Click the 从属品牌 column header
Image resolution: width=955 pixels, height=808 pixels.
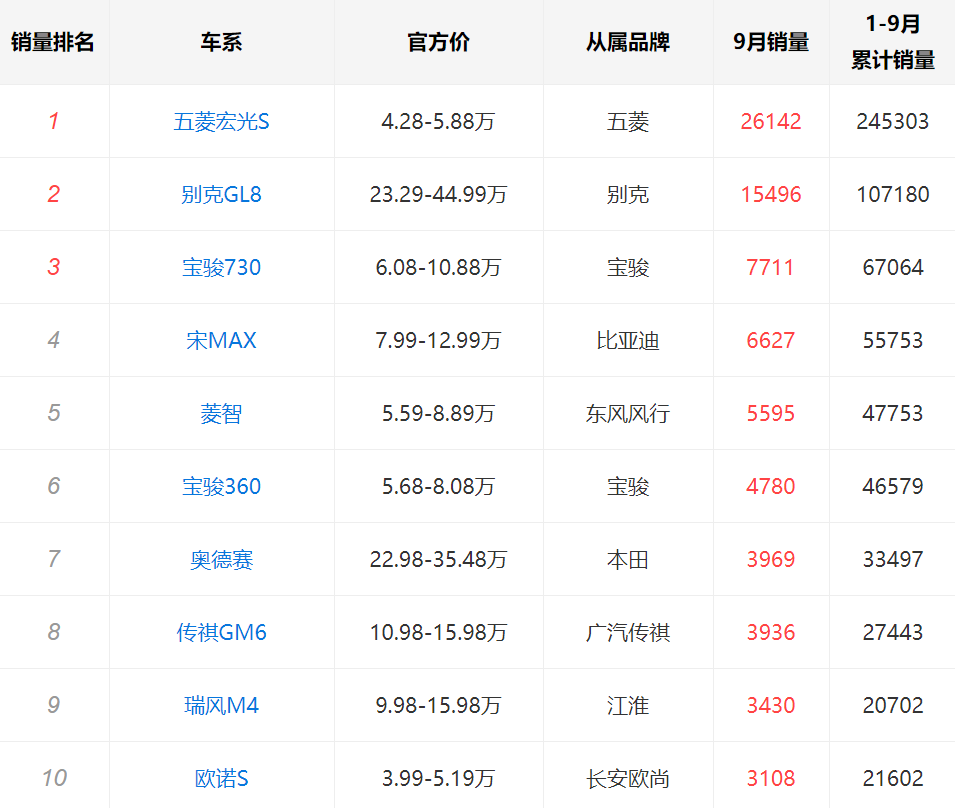[628, 42]
